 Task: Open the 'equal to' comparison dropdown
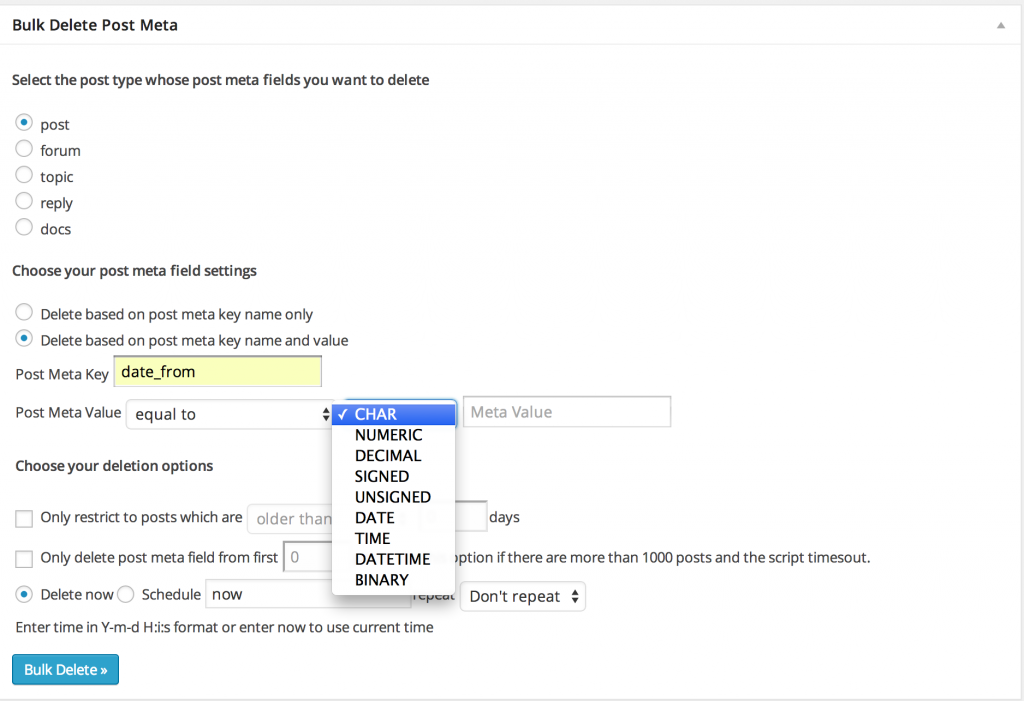pyautogui.click(x=229, y=414)
